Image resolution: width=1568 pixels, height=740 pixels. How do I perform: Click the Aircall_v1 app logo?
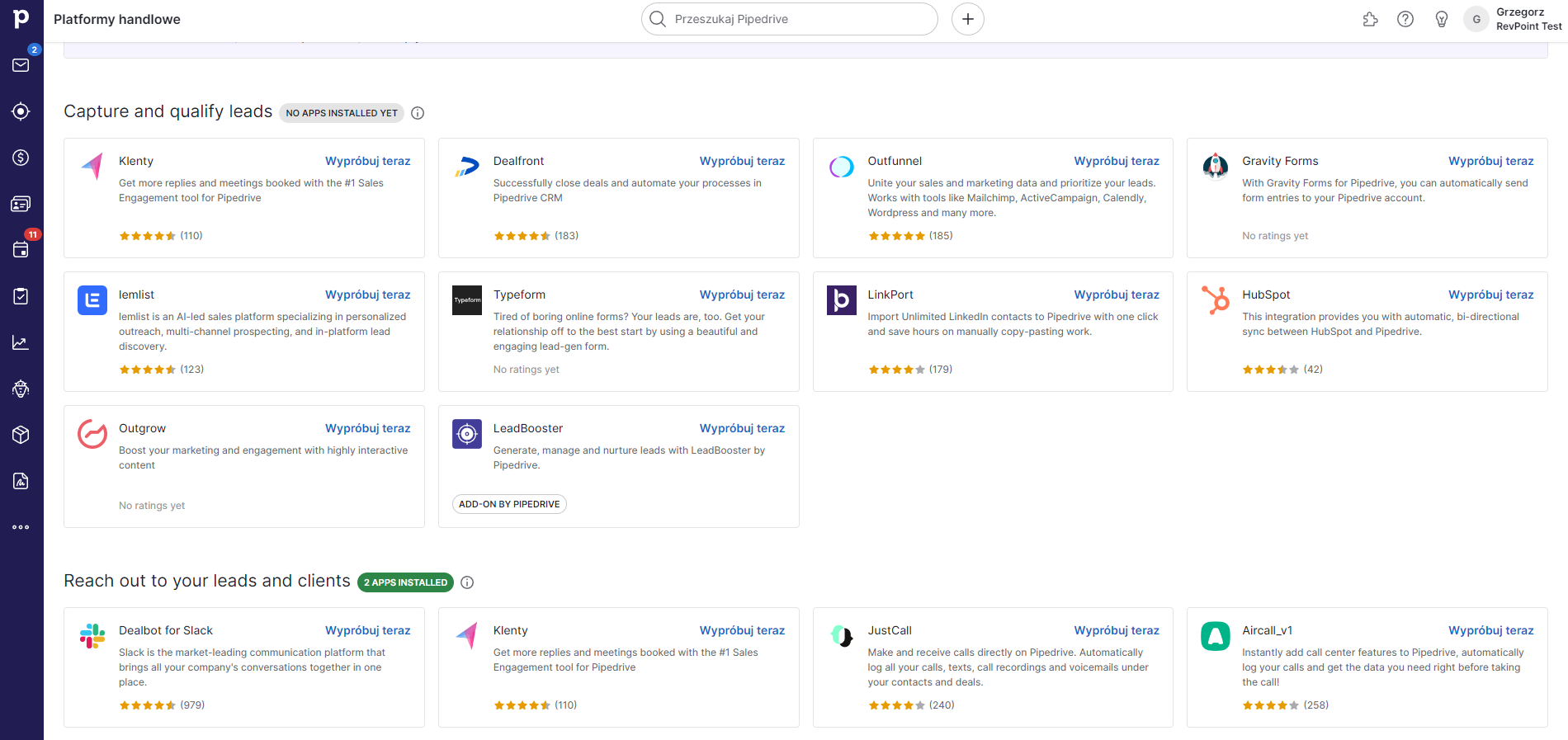pyautogui.click(x=1216, y=636)
